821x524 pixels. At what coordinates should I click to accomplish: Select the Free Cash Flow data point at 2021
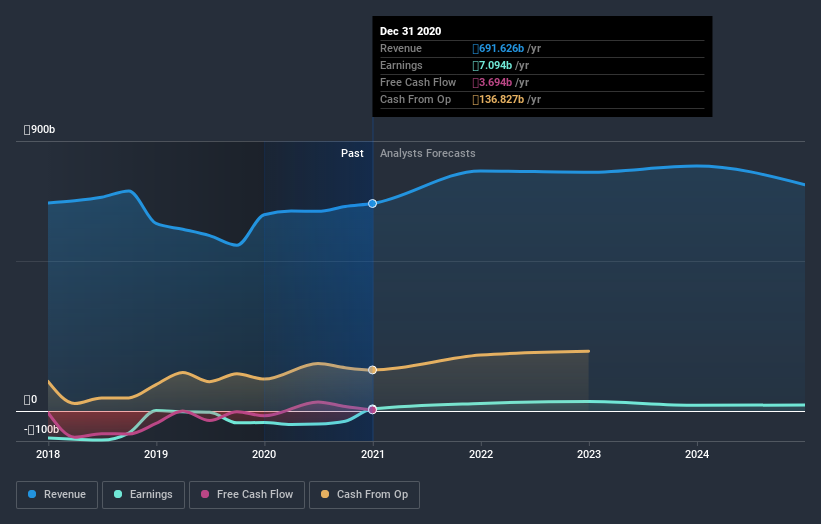click(372, 409)
